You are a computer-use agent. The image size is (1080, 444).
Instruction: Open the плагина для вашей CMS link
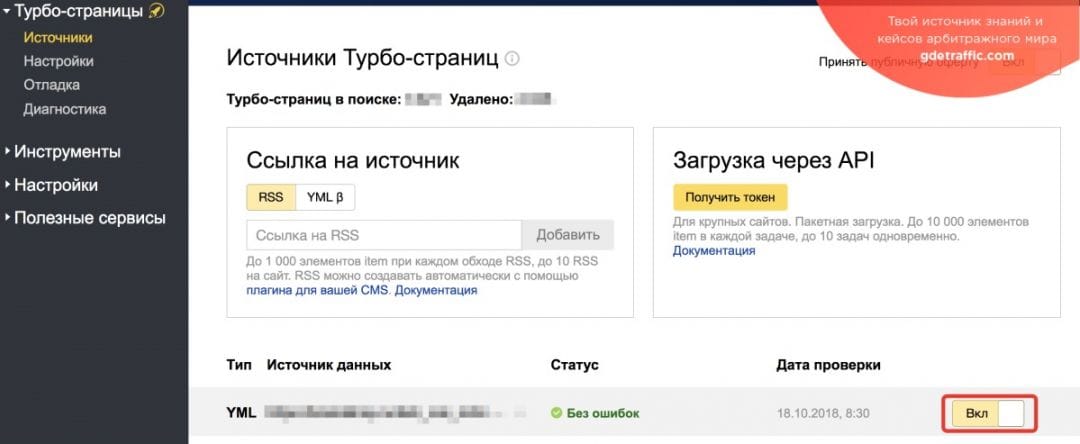click(x=318, y=290)
